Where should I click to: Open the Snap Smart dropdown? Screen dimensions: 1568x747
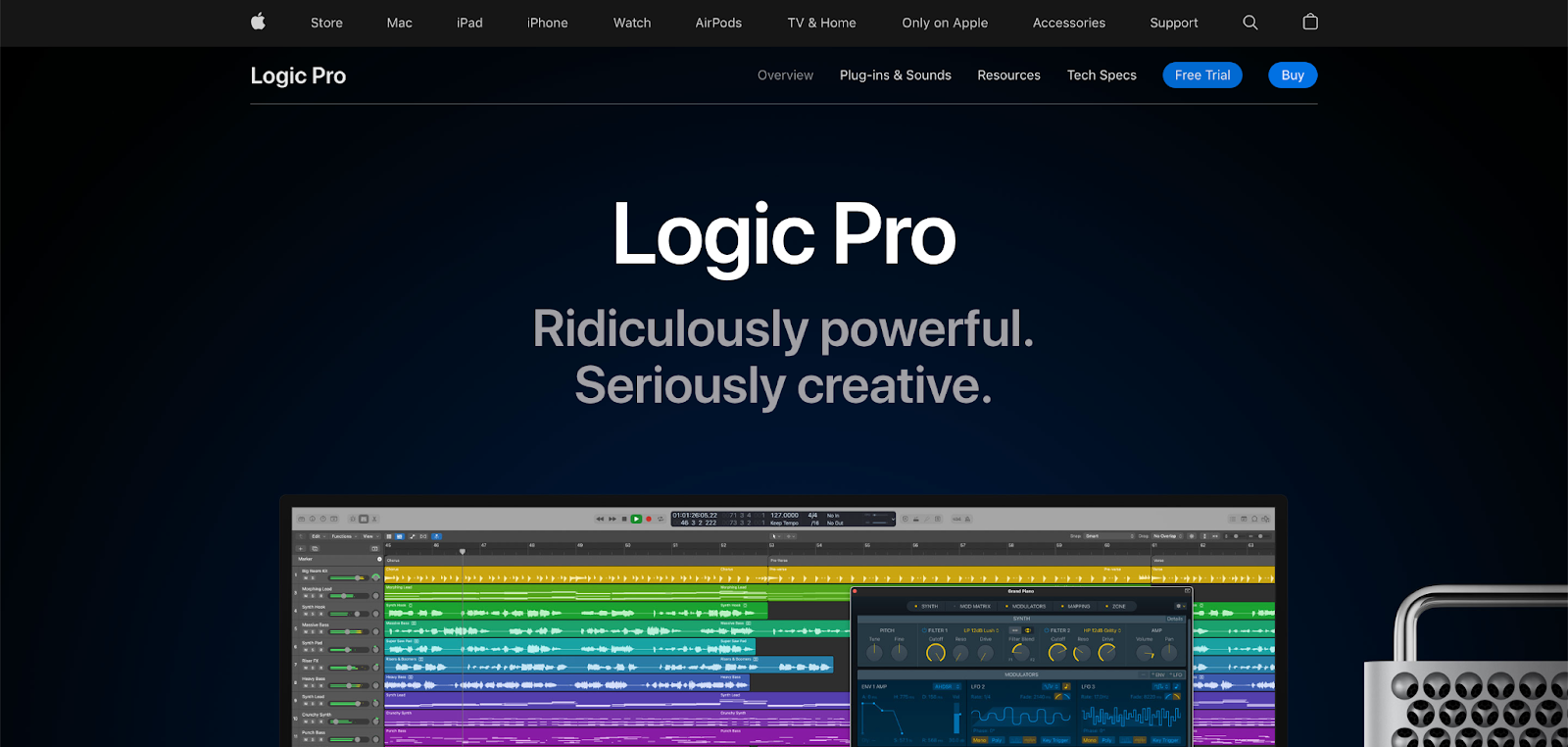point(1108,536)
